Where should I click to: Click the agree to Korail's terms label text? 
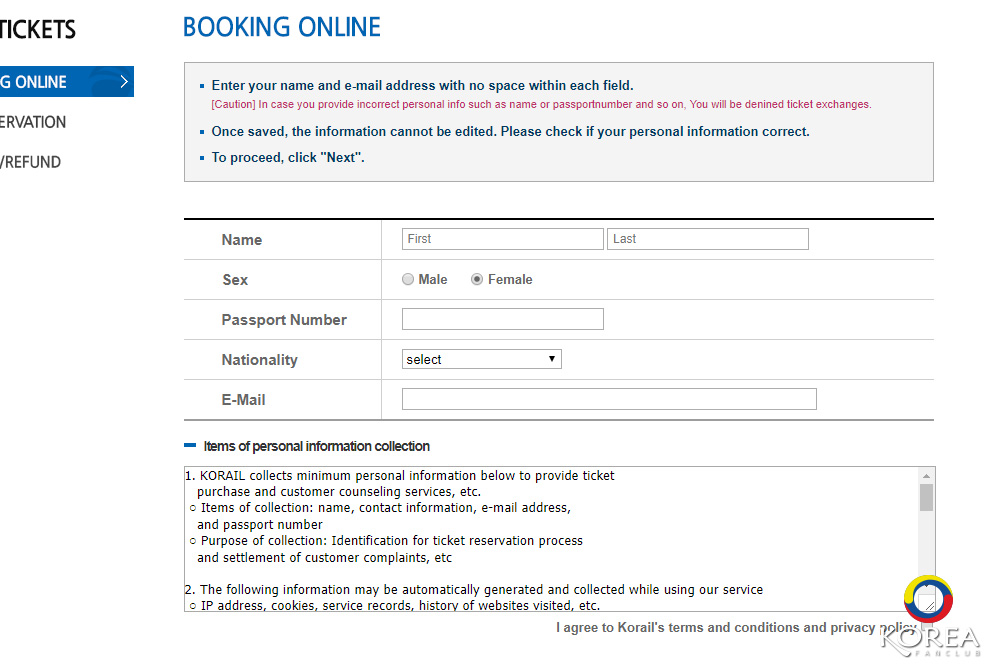(x=730, y=628)
